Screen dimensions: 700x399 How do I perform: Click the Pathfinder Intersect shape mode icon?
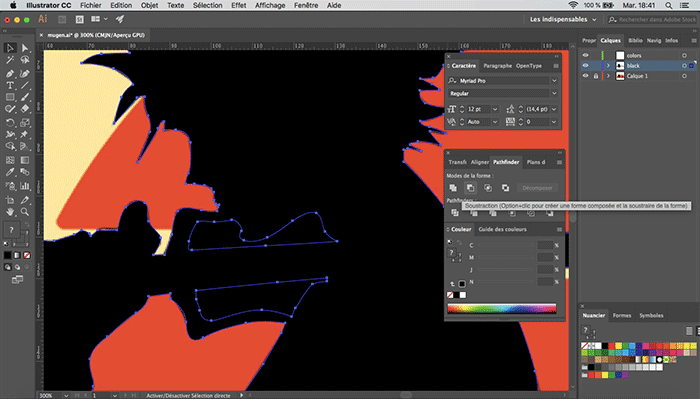(488, 188)
